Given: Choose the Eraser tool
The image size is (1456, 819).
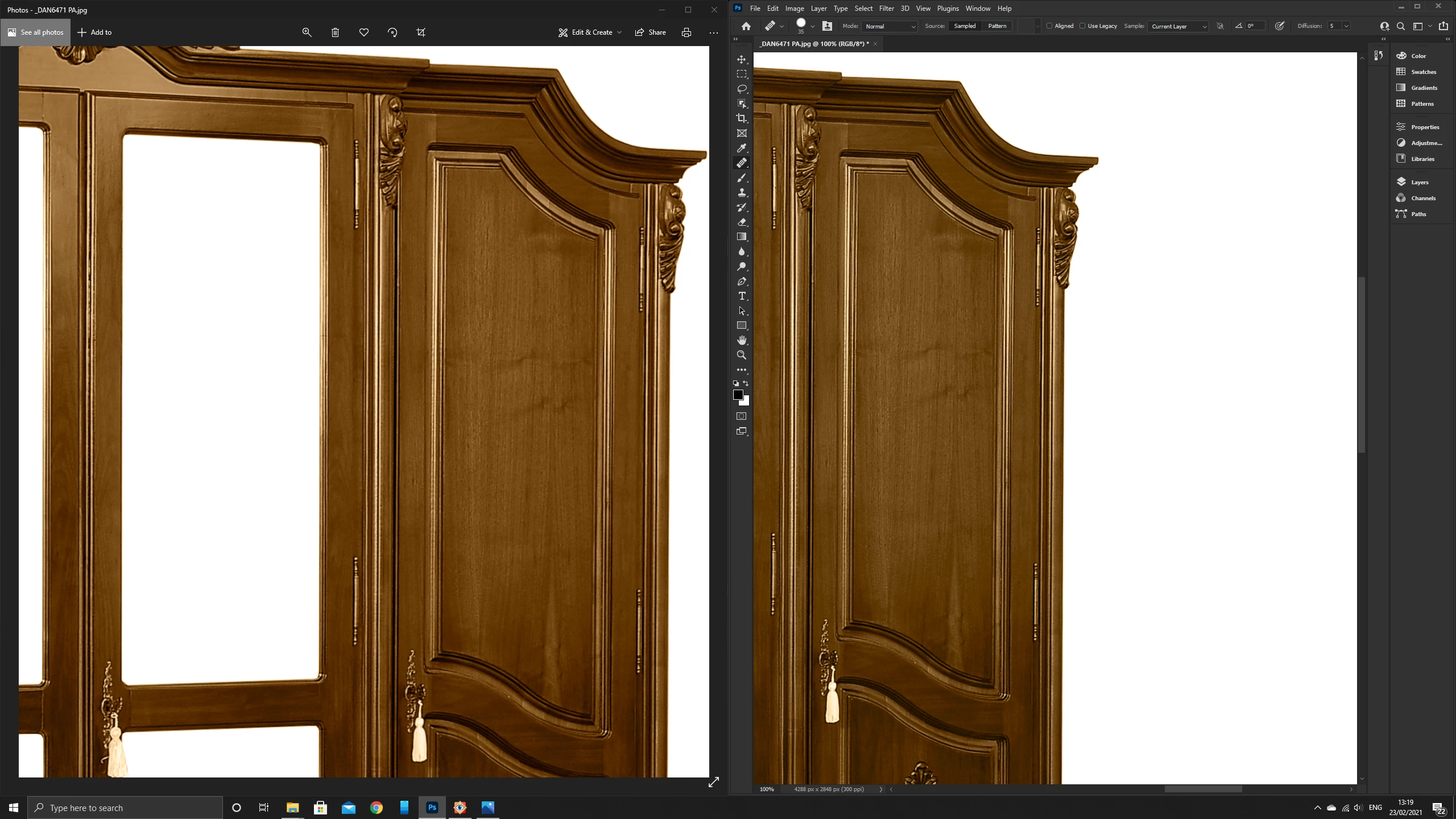Looking at the screenshot, I should pyautogui.click(x=742, y=222).
